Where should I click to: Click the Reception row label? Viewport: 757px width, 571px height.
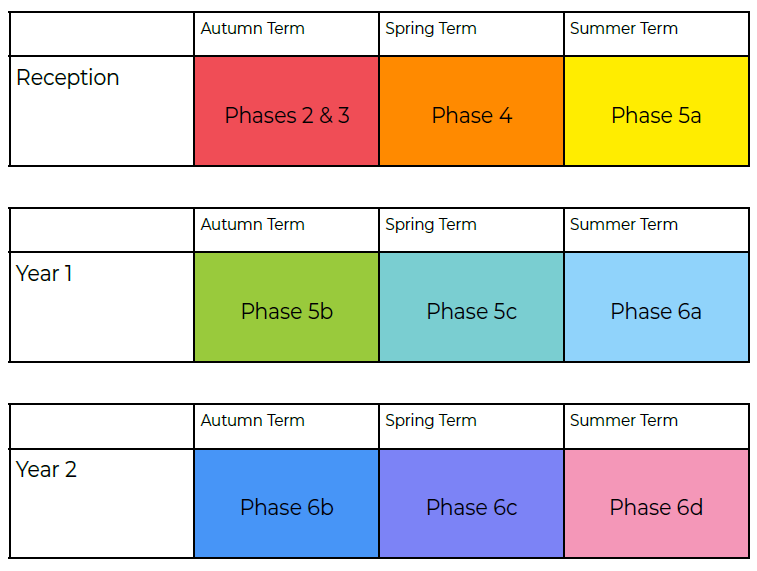point(68,78)
